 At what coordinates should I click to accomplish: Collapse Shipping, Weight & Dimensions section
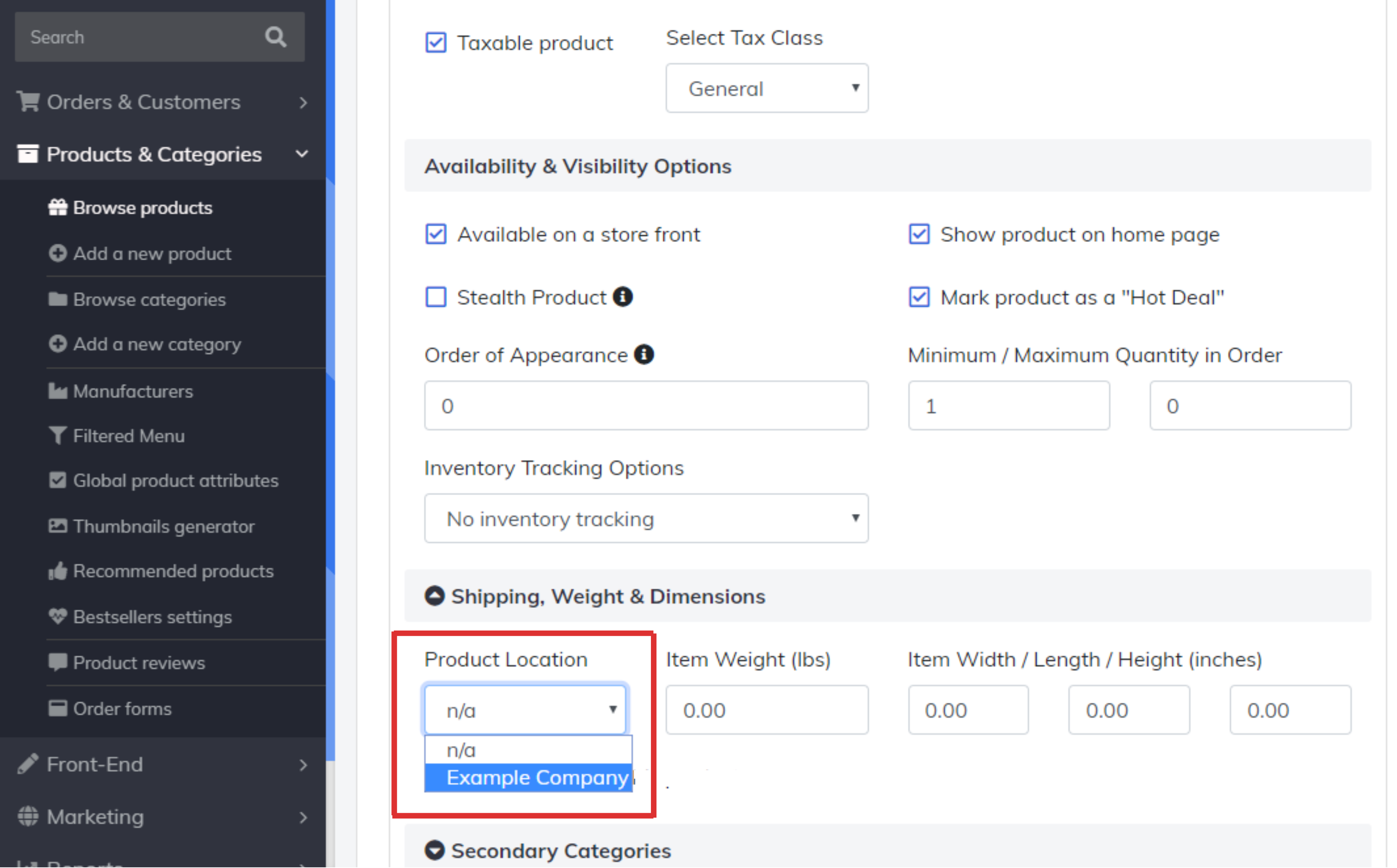pyautogui.click(x=435, y=596)
